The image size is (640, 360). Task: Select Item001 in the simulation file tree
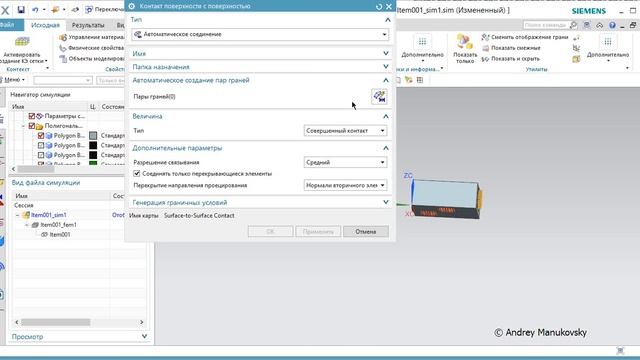60,235
